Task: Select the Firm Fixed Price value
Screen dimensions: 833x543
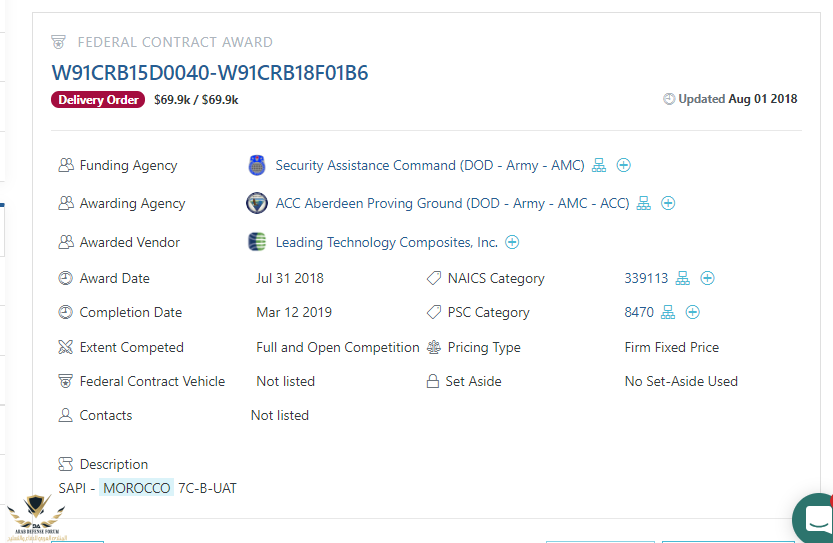Action: pos(672,347)
